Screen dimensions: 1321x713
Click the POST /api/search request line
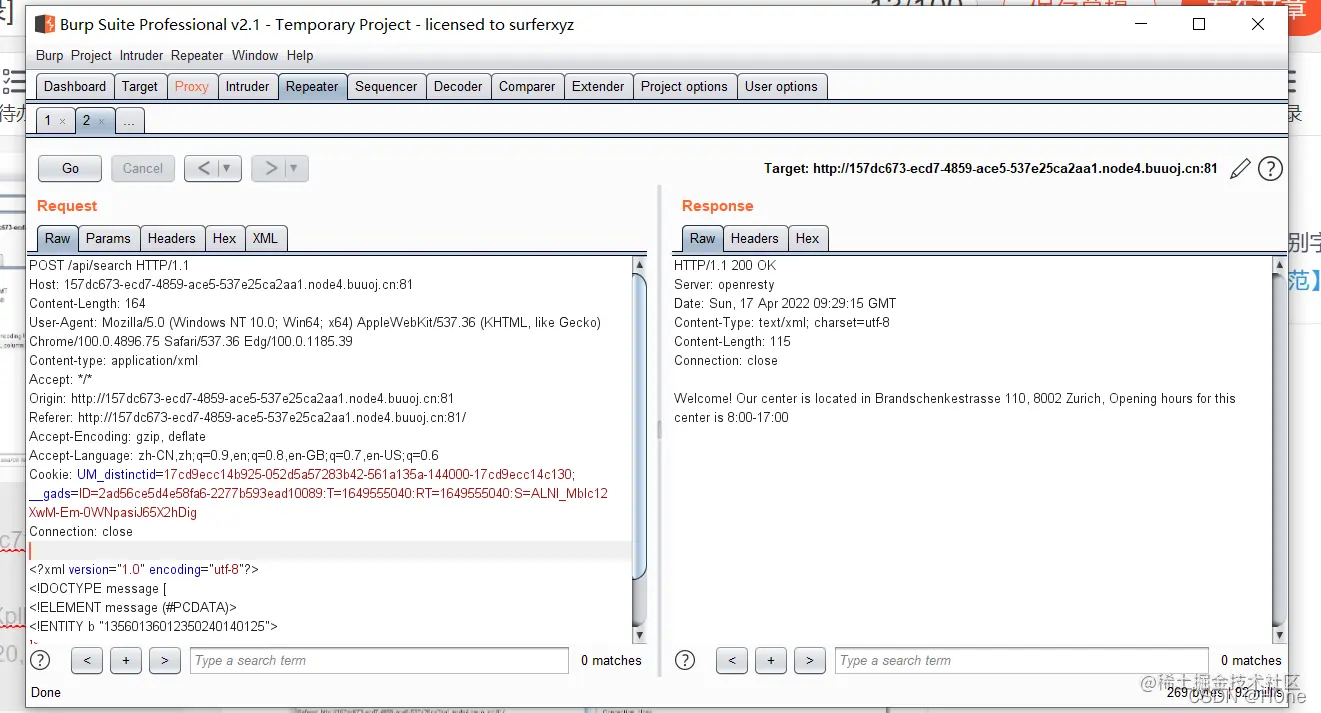pyautogui.click(x=109, y=266)
